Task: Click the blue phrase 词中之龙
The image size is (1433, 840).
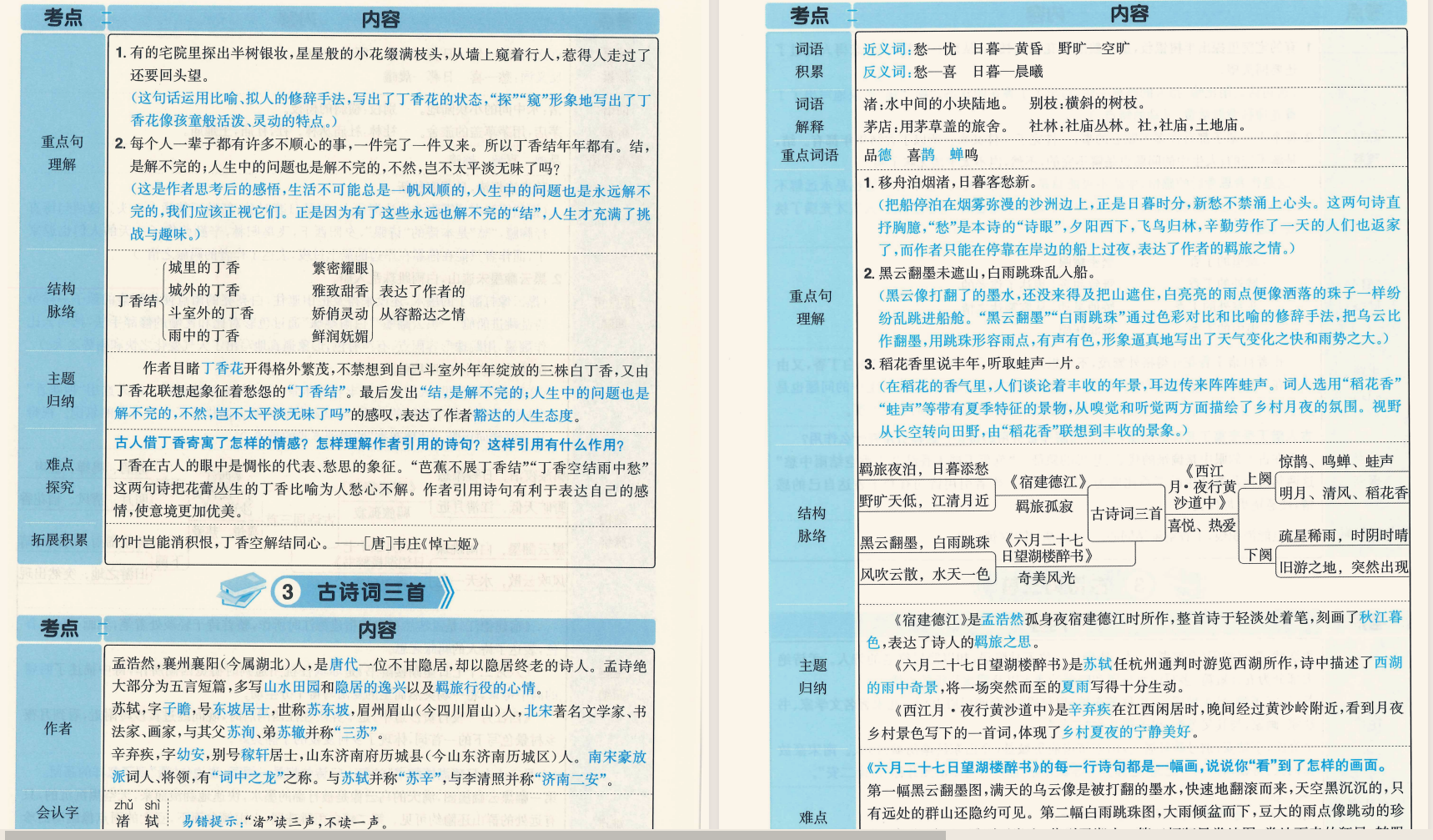Action: pyautogui.click(x=248, y=778)
